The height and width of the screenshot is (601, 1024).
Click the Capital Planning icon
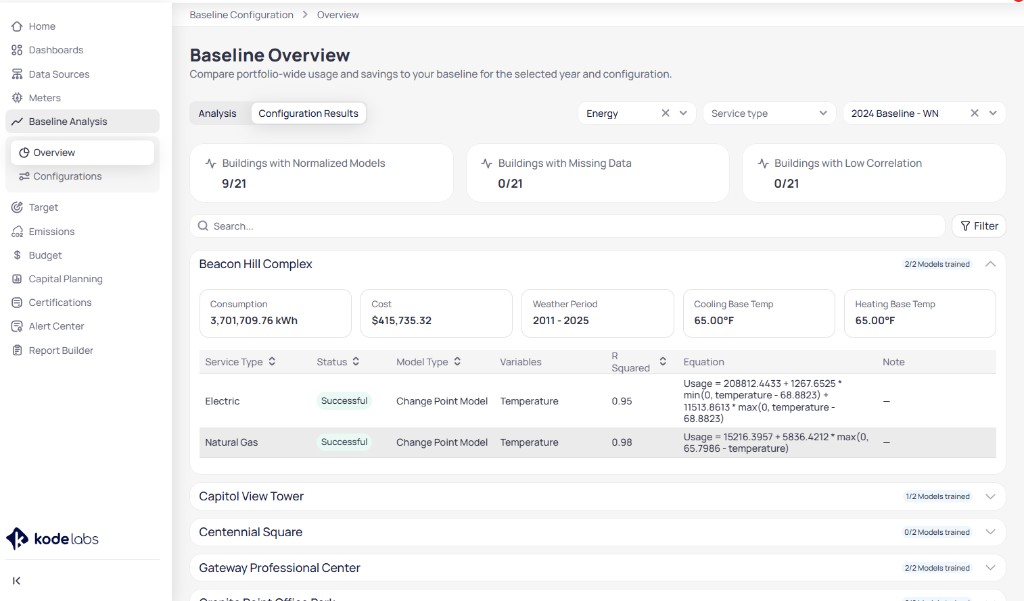point(17,279)
